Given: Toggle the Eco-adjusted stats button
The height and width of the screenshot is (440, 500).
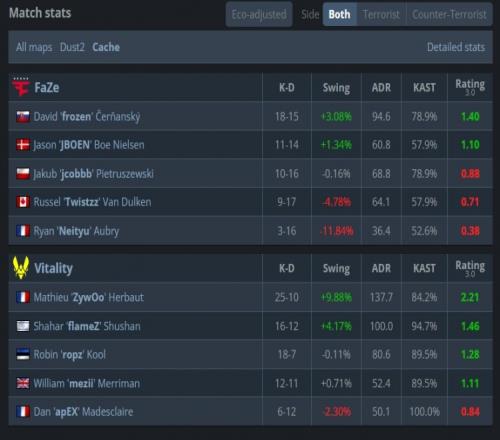Looking at the screenshot, I should (259, 14).
